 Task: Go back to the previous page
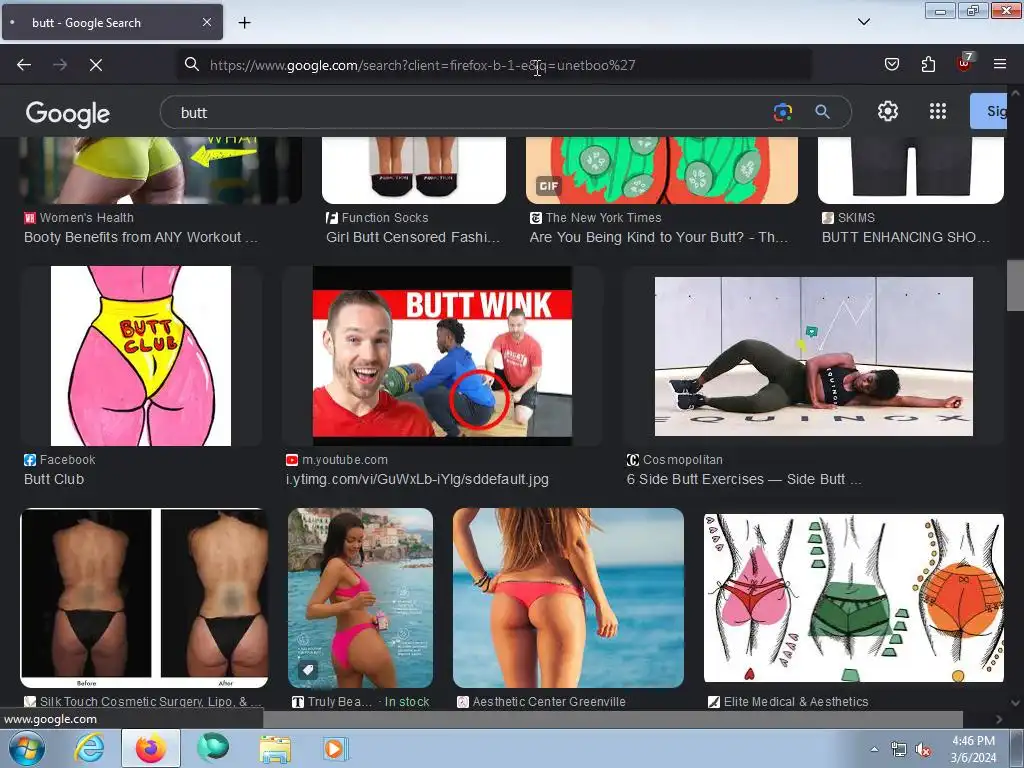click(x=24, y=65)
